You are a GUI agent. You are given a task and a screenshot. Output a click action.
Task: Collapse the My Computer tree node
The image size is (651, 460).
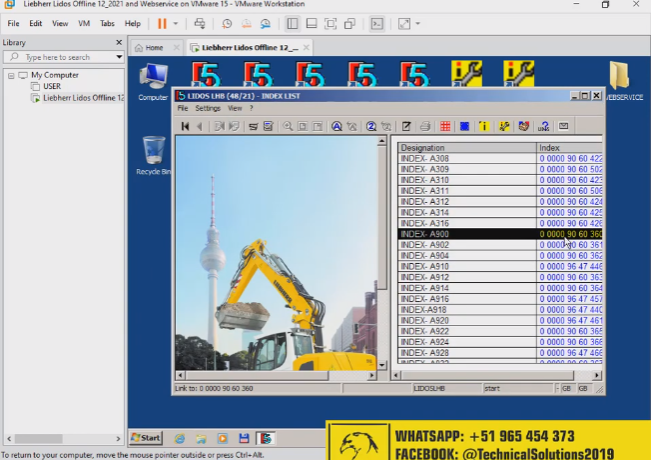(10, 75)
